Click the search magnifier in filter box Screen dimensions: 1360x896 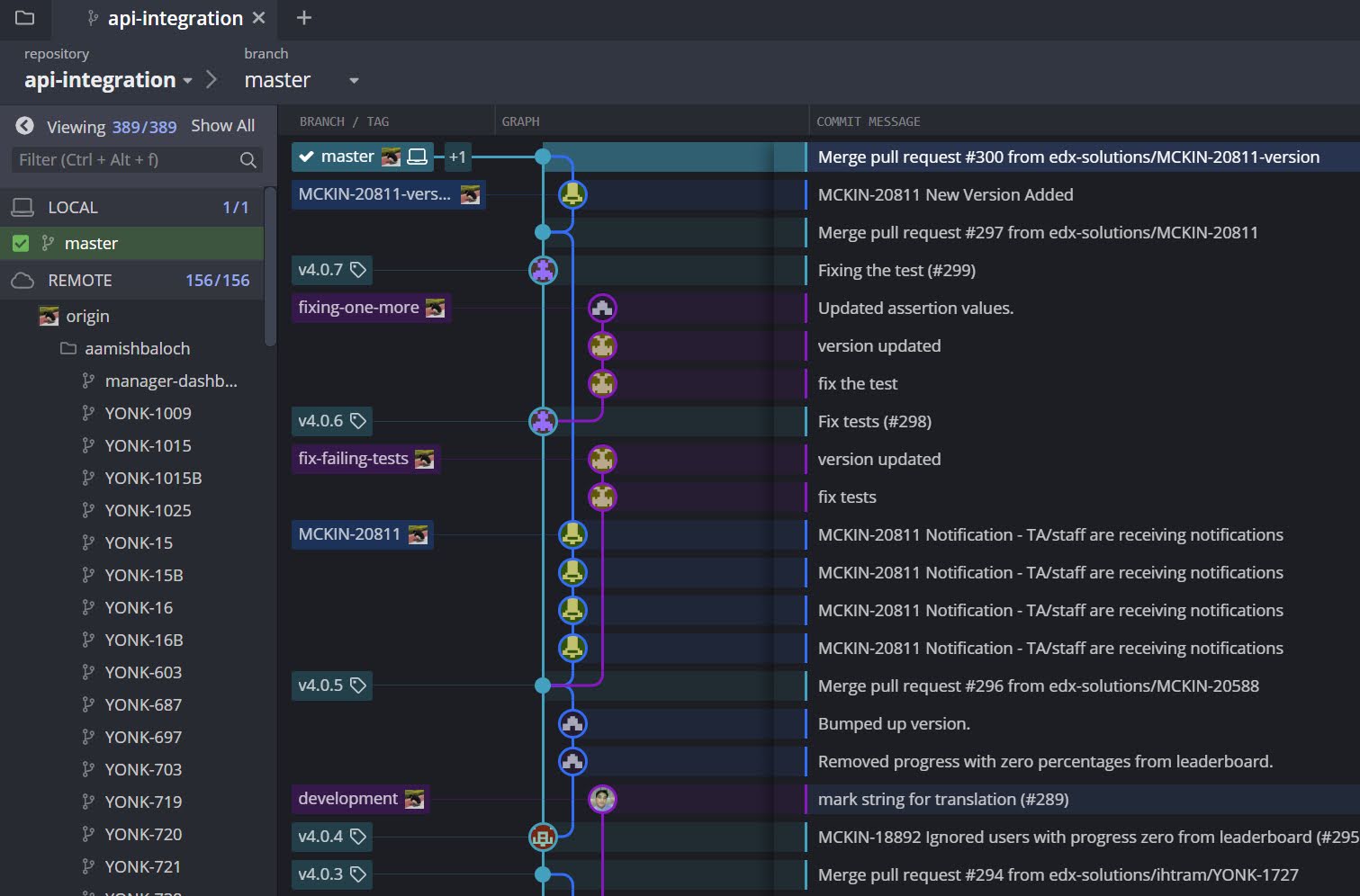point(248,160)
